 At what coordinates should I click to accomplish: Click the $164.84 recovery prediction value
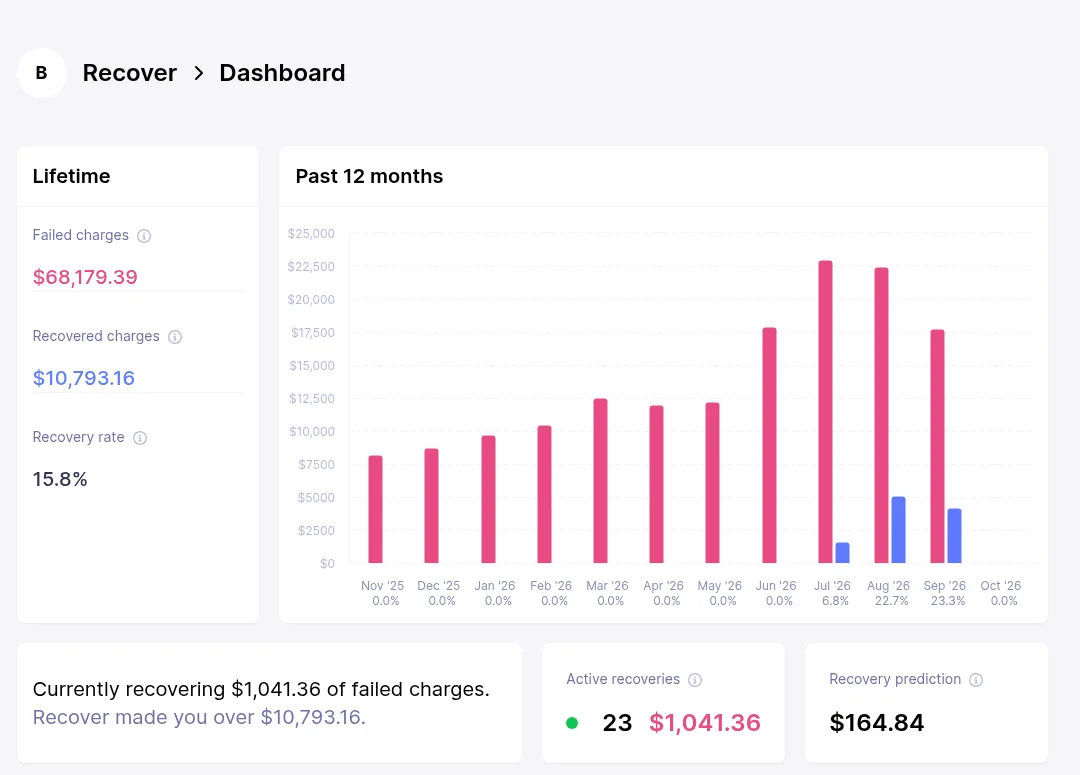[x=877, y=723]
